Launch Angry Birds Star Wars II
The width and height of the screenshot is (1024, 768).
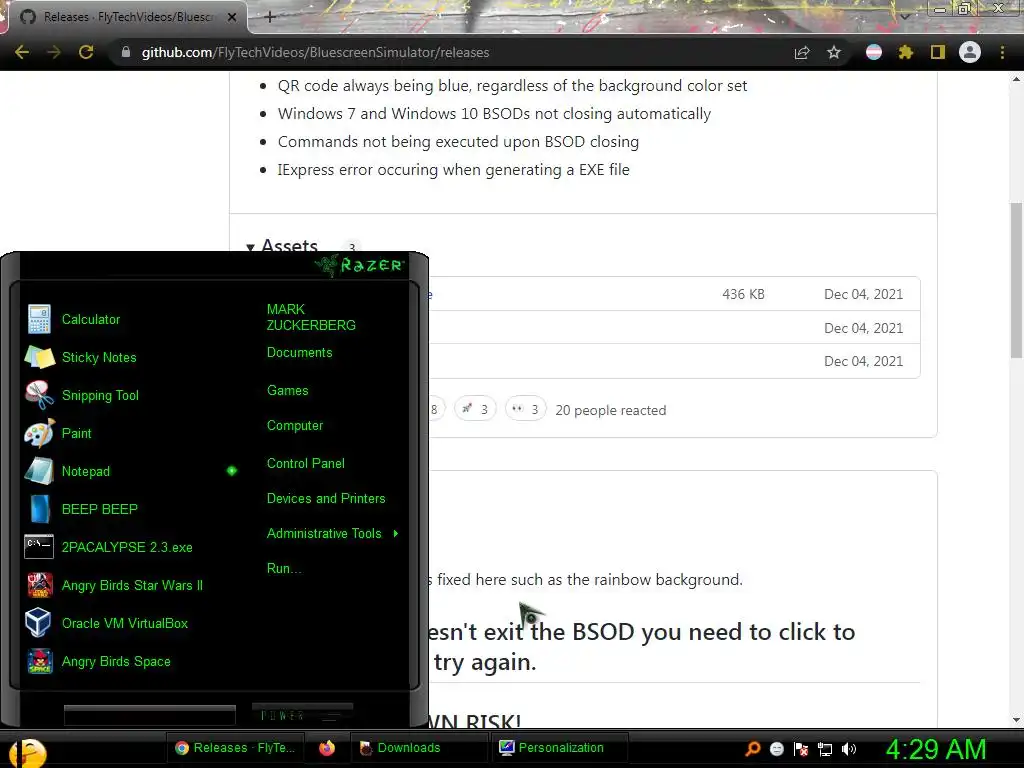point(132,585)
